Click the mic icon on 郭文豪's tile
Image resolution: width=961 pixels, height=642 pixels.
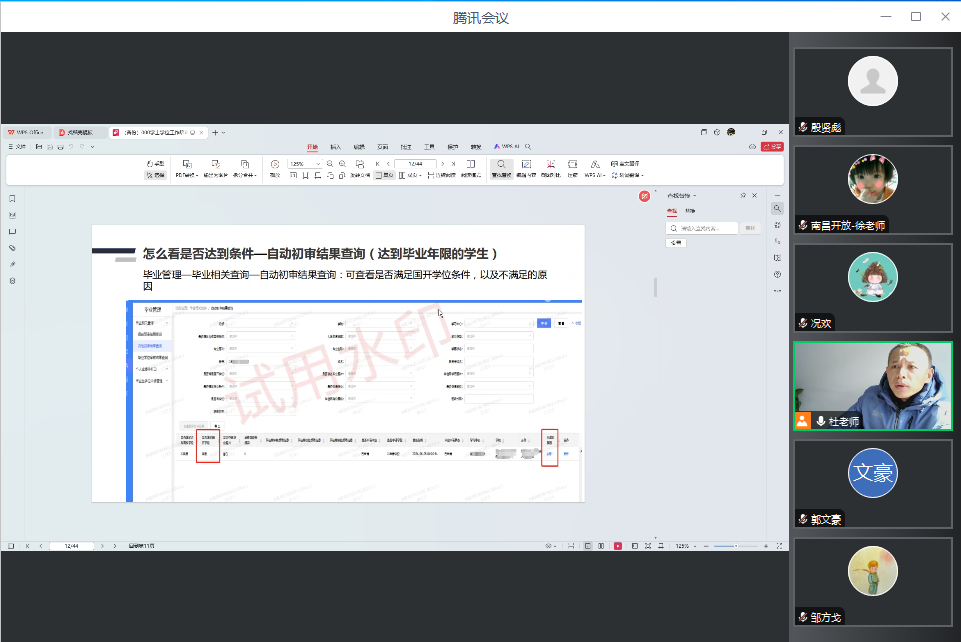click(x=802, y=519)
